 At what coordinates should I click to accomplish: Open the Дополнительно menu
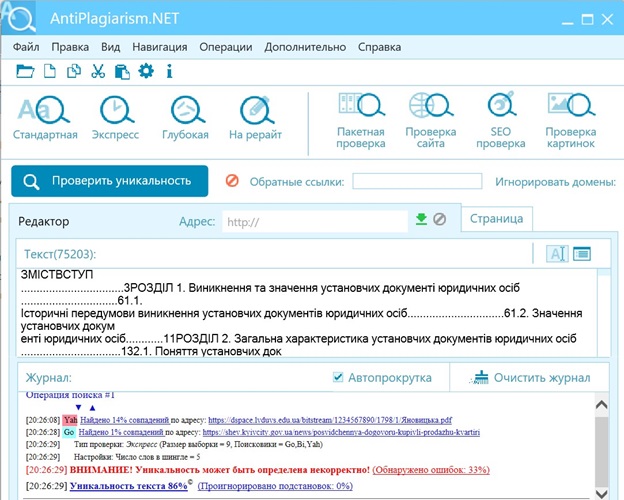click(305, 47)
